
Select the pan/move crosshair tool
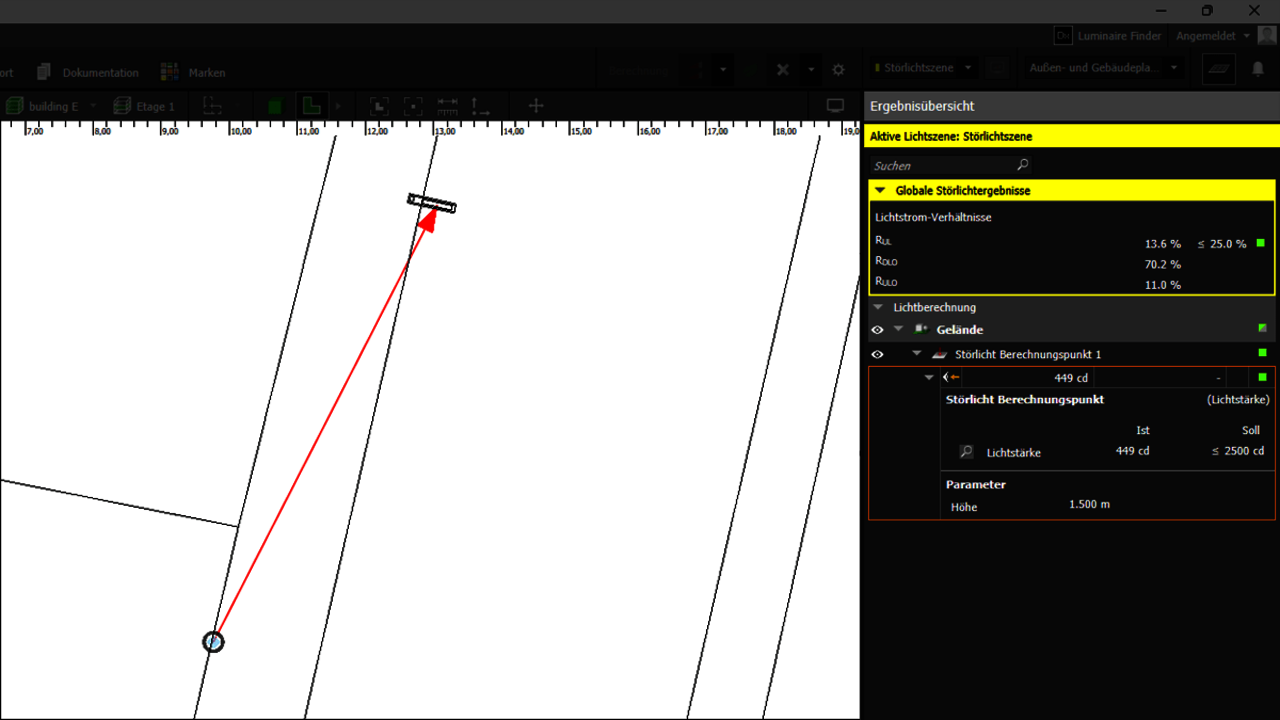point(535,106)
